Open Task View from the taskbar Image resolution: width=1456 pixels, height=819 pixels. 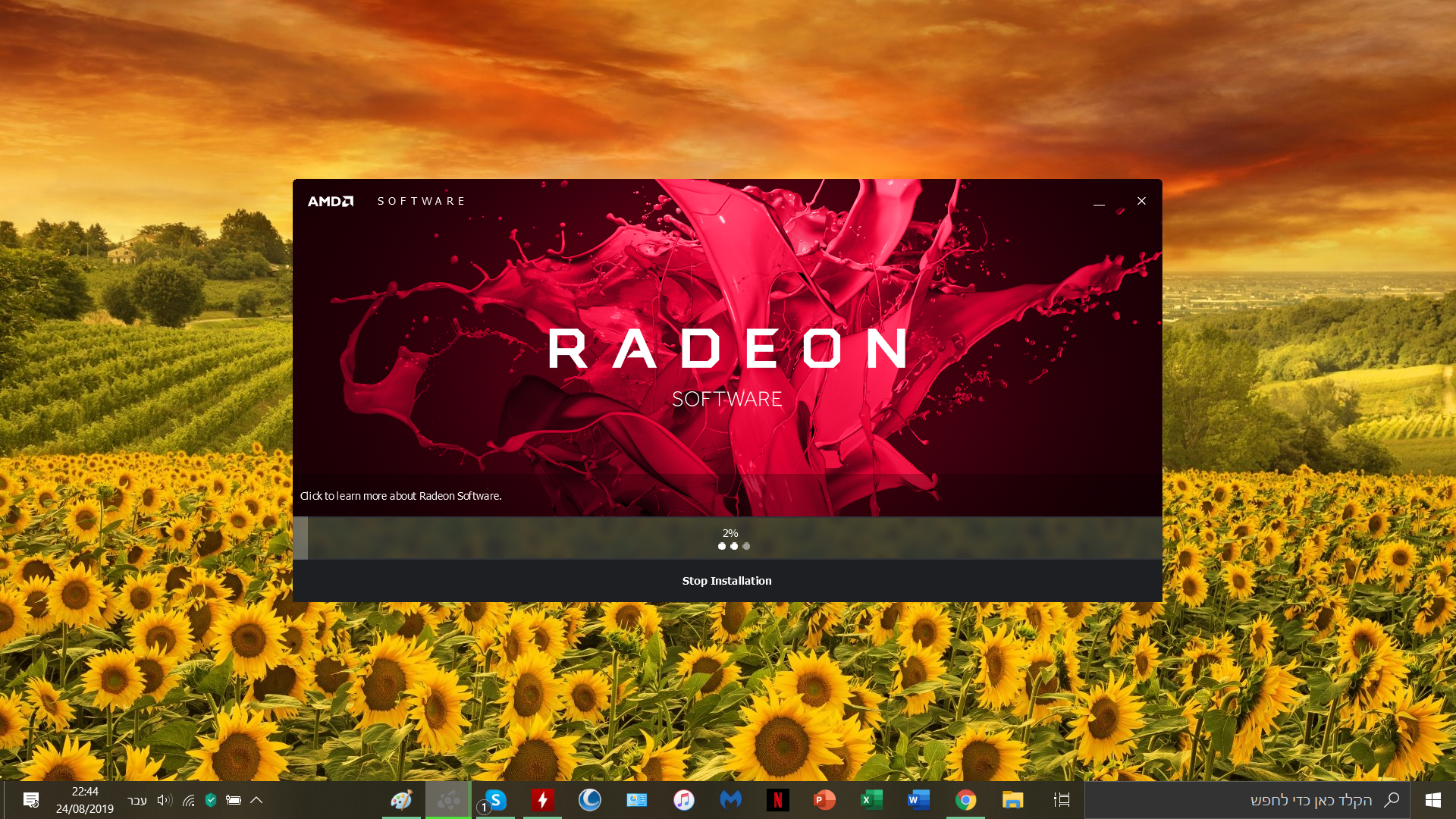[1062, 800]
